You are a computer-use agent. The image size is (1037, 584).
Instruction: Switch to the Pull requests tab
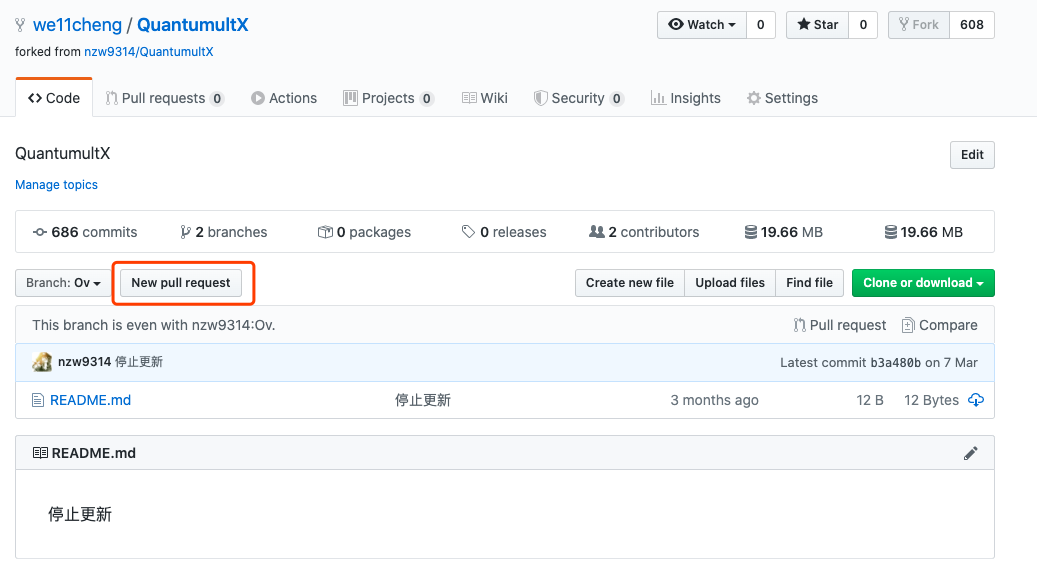(x=165, y=98)
